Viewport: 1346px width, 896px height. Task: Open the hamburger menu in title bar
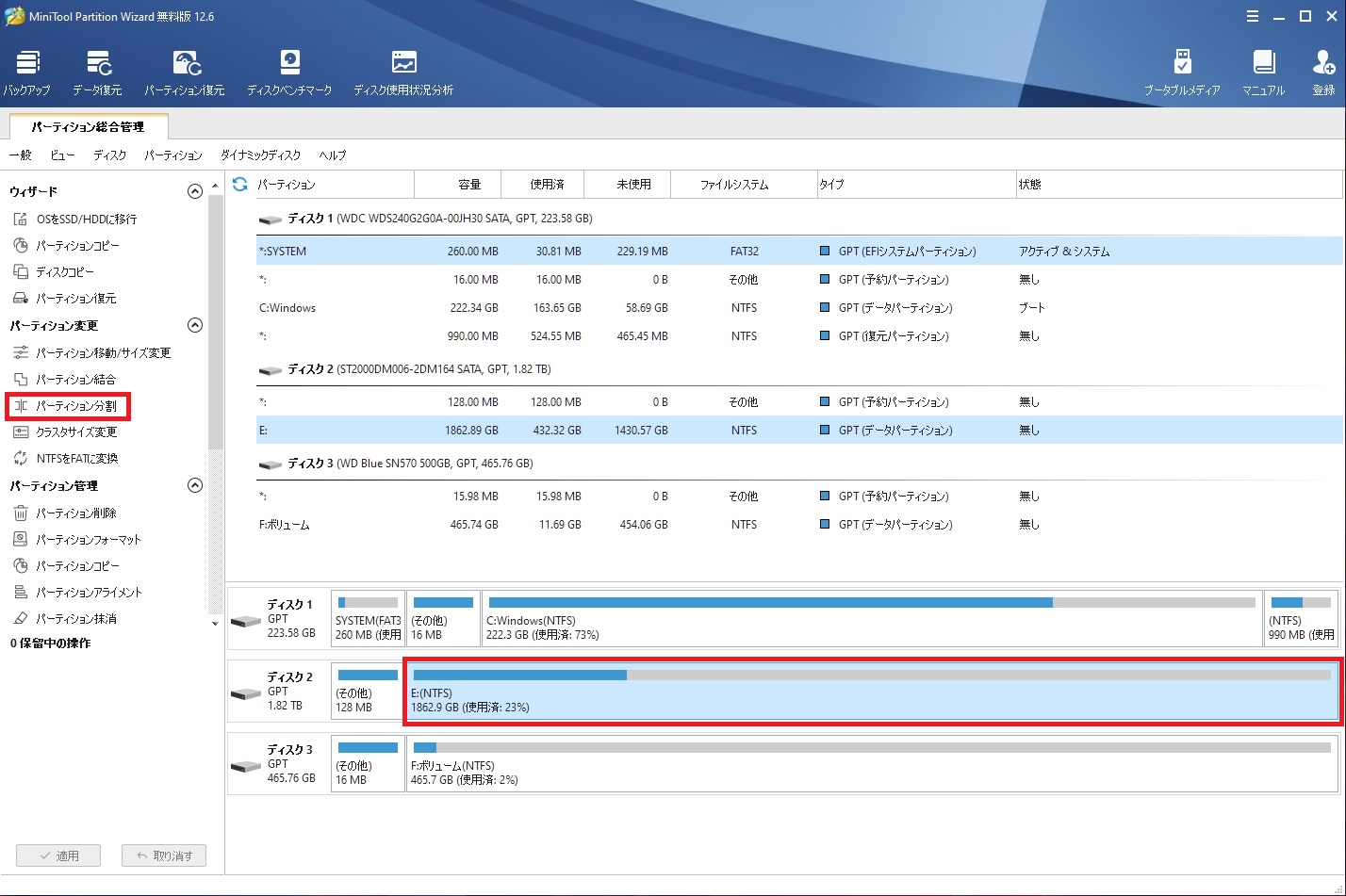1252,16
